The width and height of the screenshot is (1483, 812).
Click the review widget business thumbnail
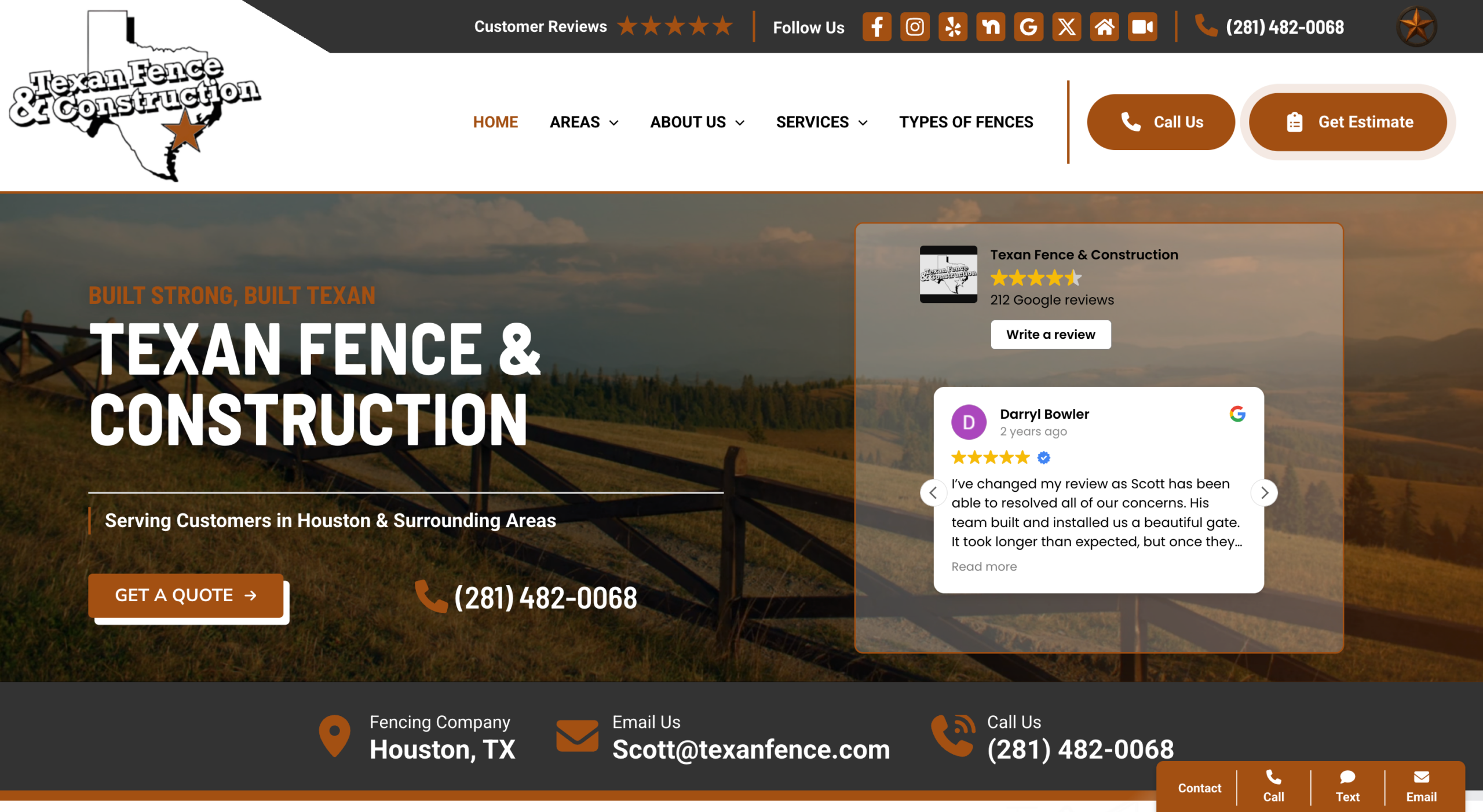[948, 275]
